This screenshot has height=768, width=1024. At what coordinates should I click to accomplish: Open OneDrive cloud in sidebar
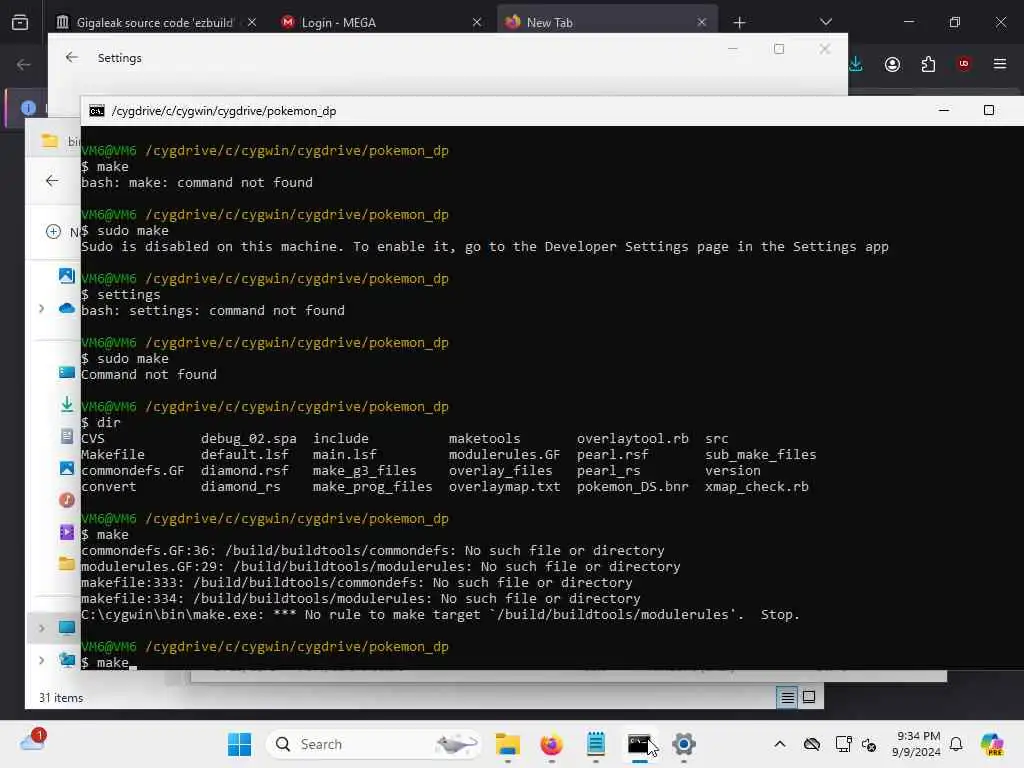[67, 308]
